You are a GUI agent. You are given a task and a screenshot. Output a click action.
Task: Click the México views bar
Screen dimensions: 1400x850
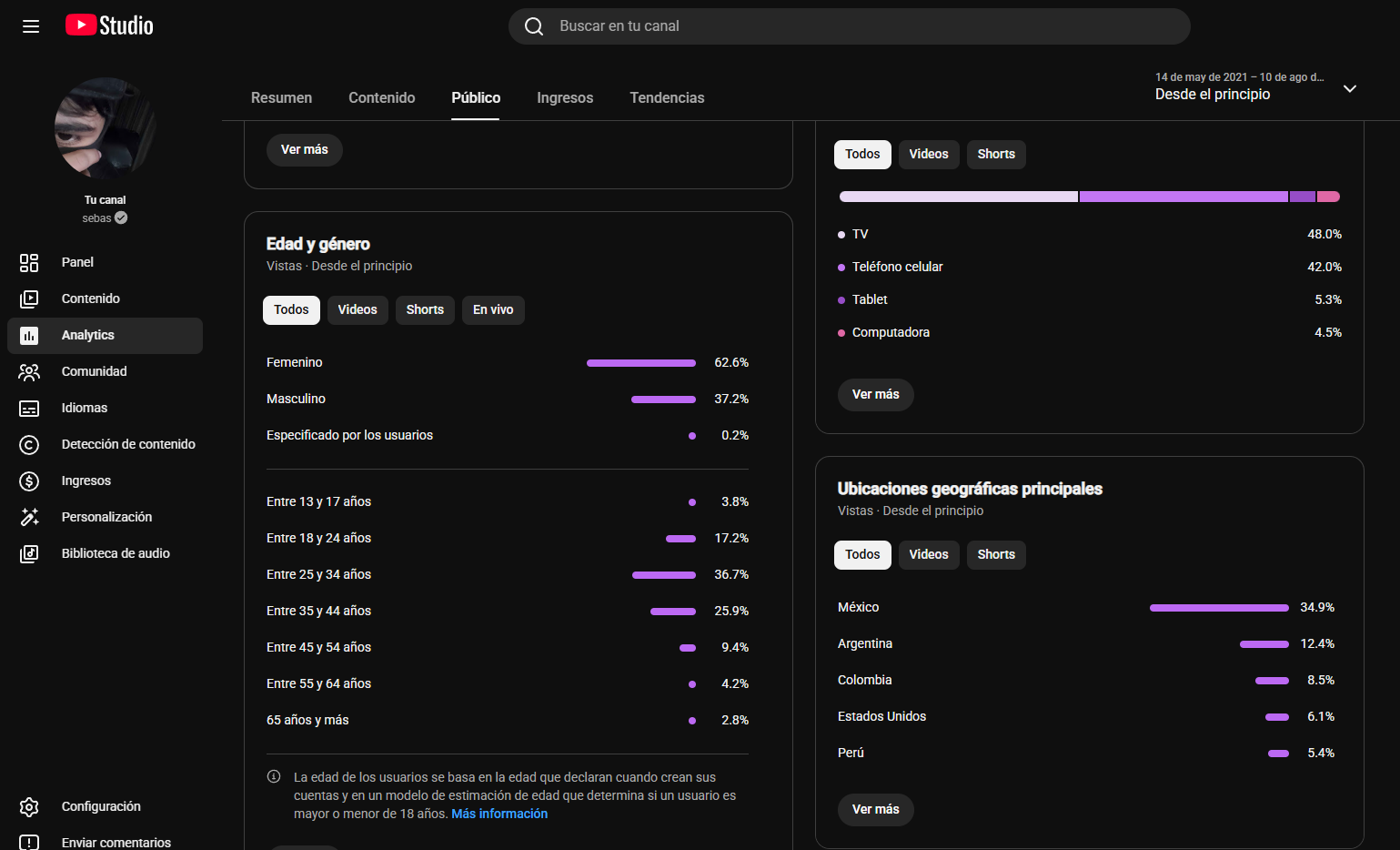pos(1219,608)
